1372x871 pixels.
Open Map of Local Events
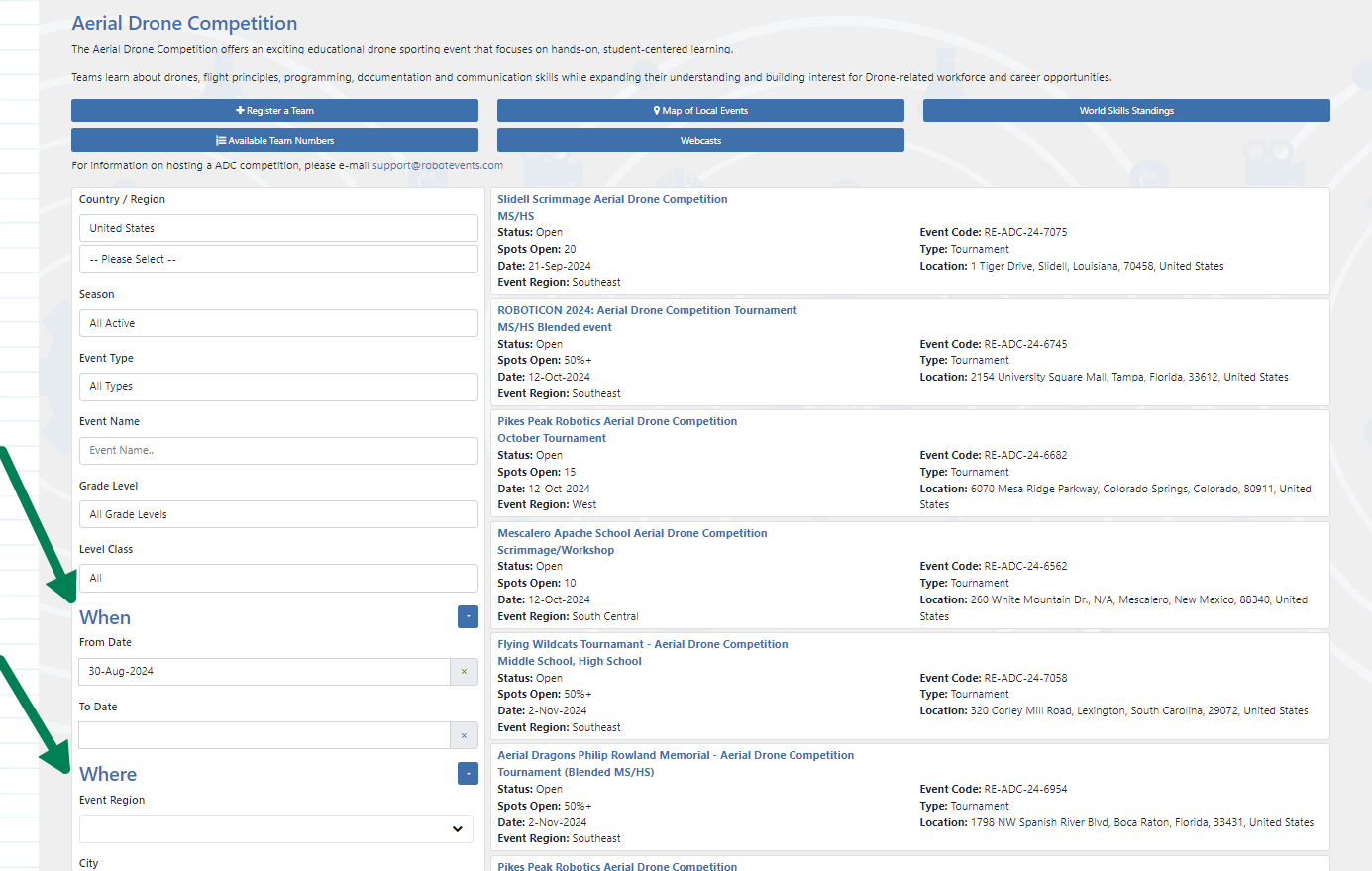tap(700, 111)
